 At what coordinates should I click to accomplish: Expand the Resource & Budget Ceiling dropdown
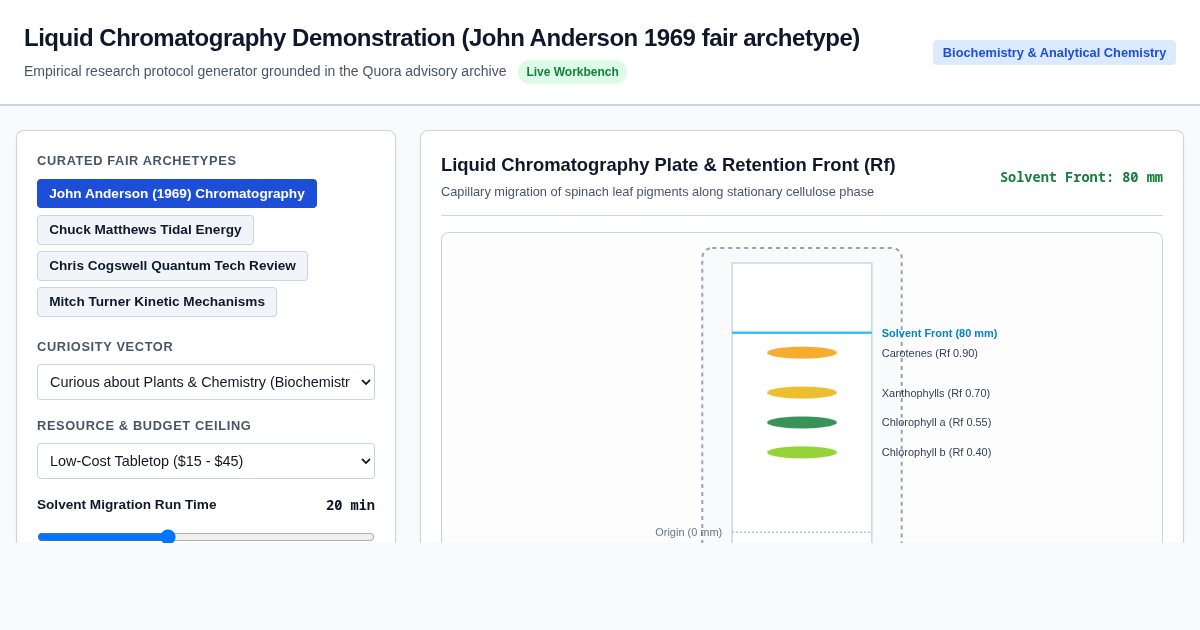pos(206,461)
